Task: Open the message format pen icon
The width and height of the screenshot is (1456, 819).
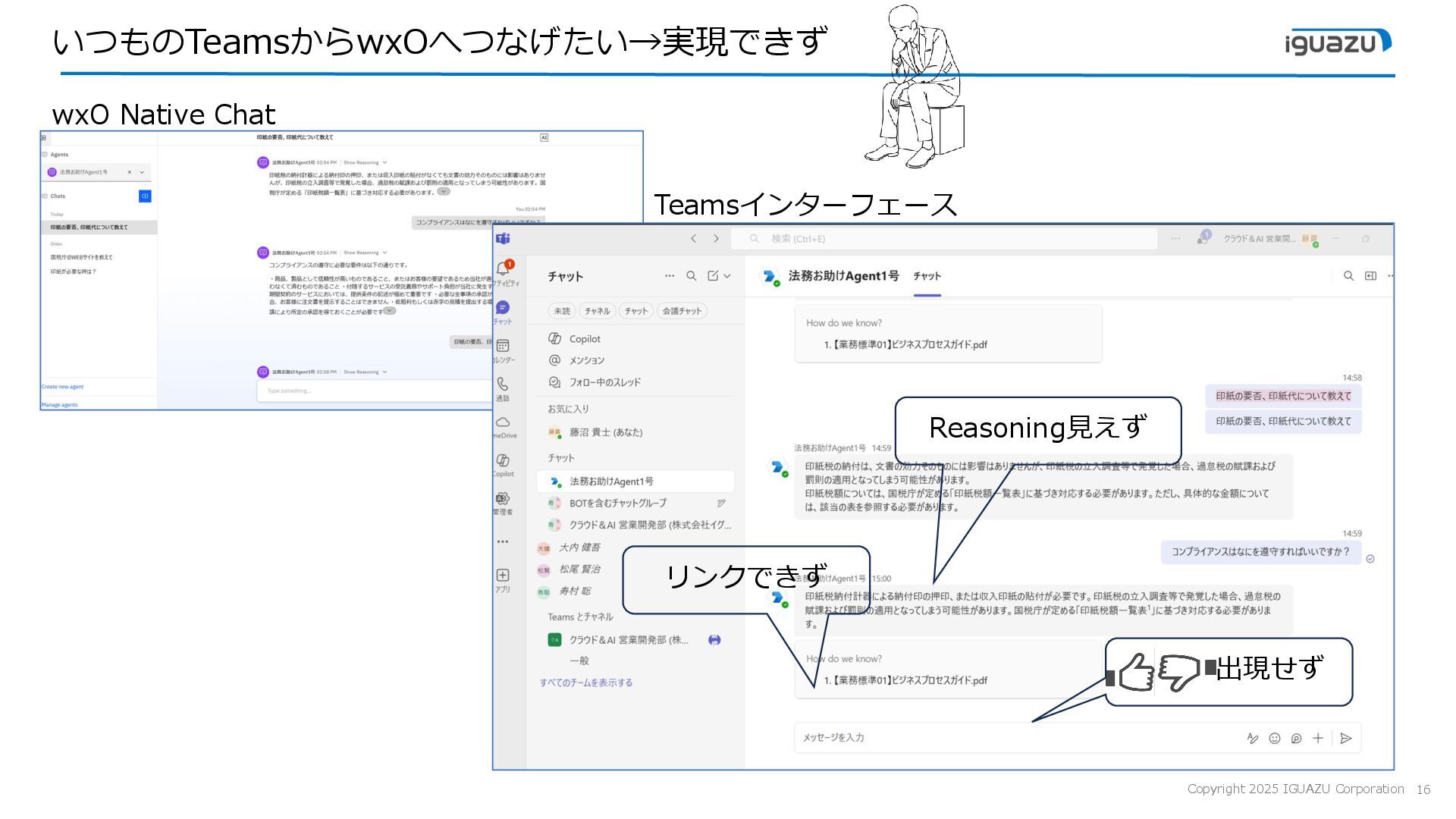Action: click(1253, 738)
